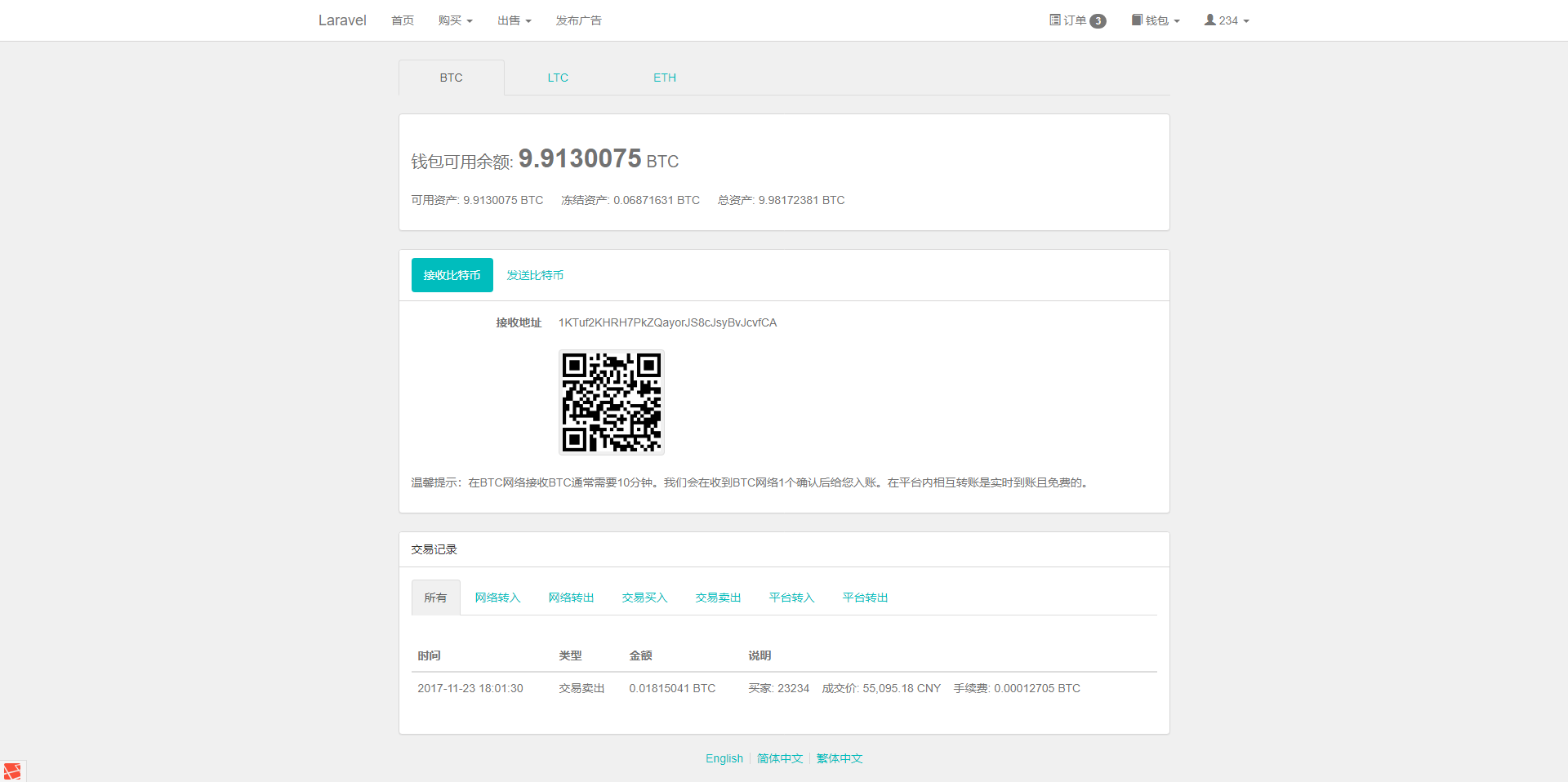This screenshot has height=782, width=1568.
Task: Click 首页 in the navigation bar
Action: [x=402, y=20]
